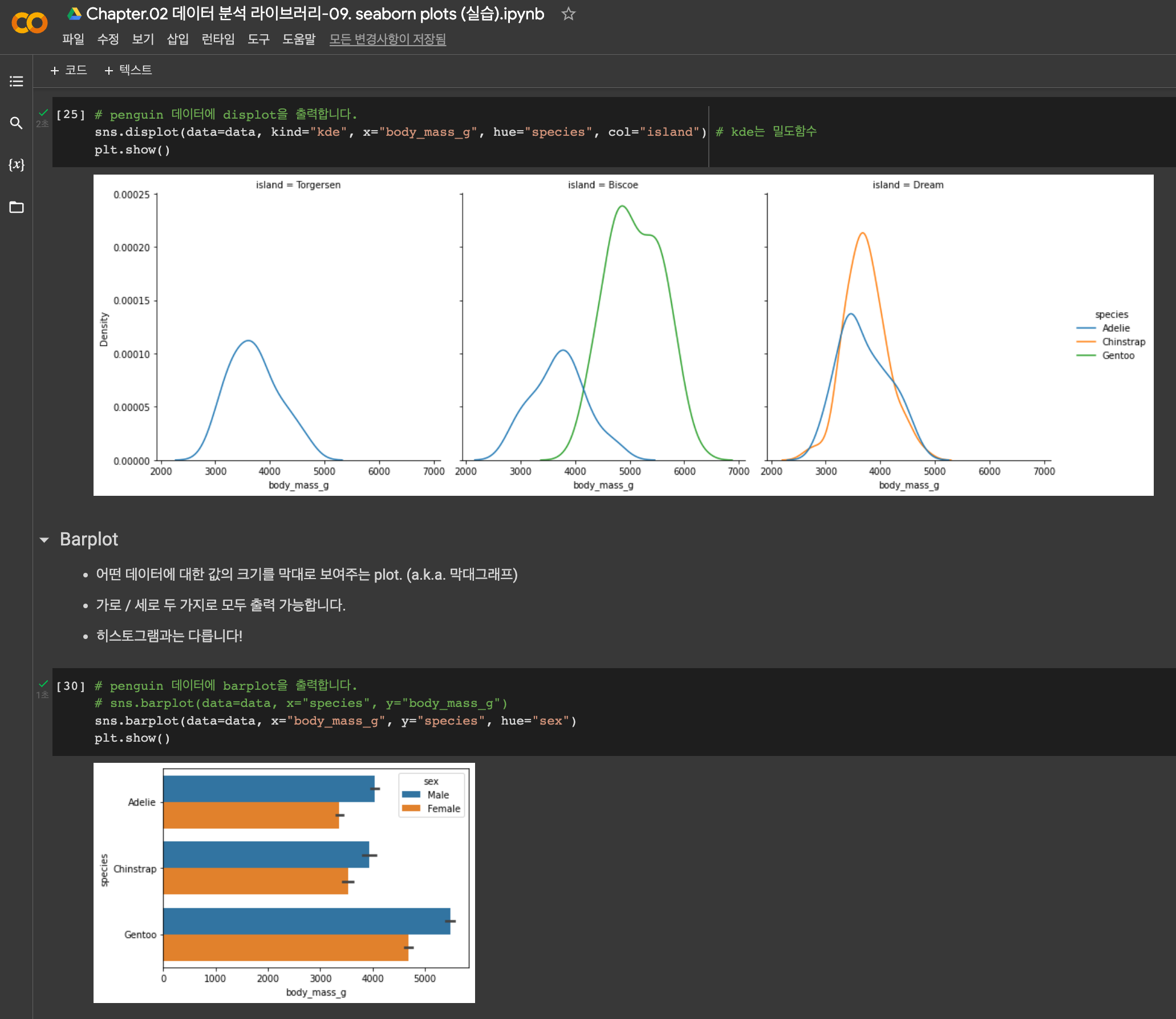The image size is (1176, 1019).
Task: Collapse the Barplot section arrow
Action: 44,540
